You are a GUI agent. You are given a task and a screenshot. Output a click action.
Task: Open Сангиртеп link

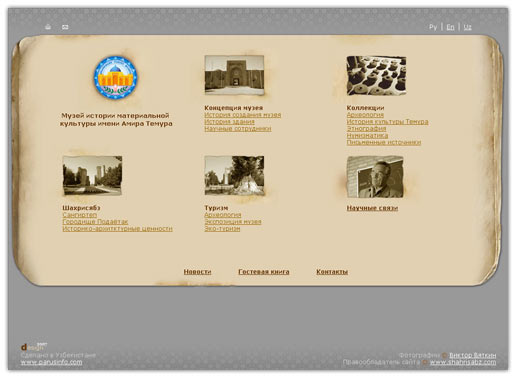80,215
